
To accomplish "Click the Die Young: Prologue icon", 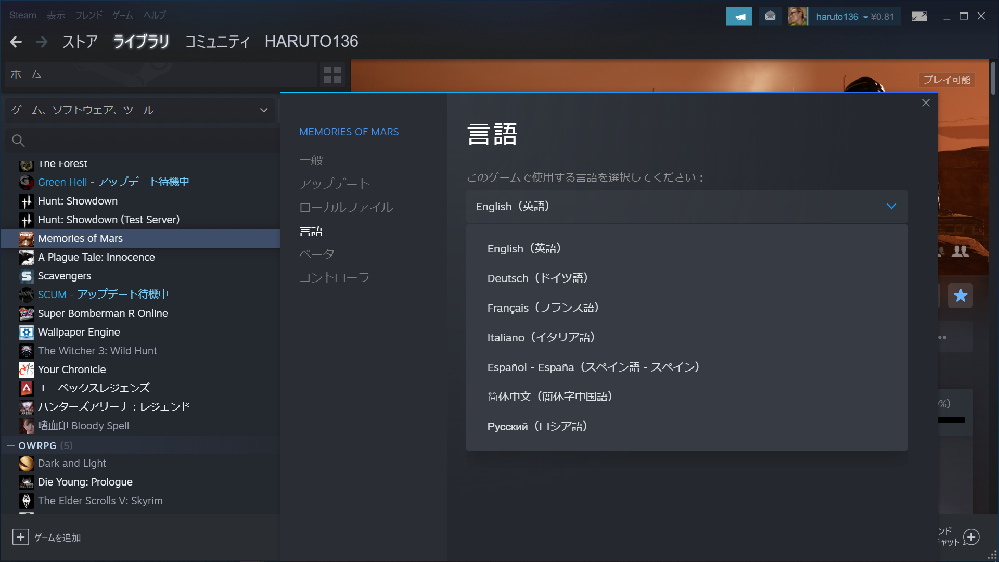I will pyautogui.click(x=26, y=482).
